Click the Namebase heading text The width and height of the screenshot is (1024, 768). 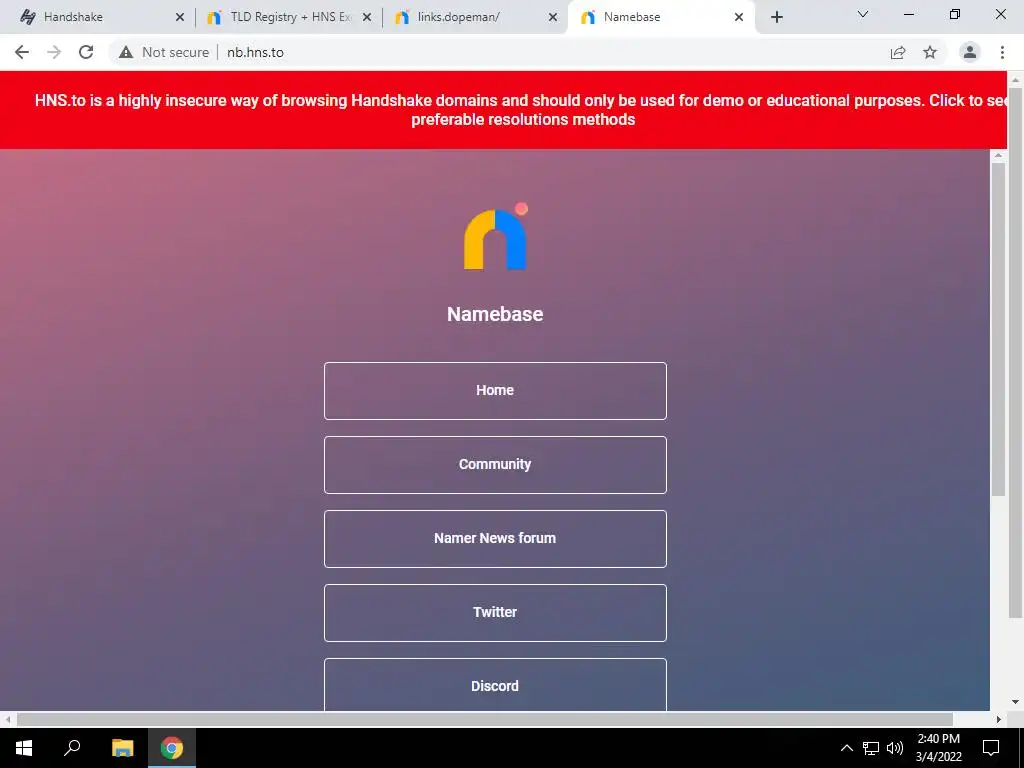[495, 314]
